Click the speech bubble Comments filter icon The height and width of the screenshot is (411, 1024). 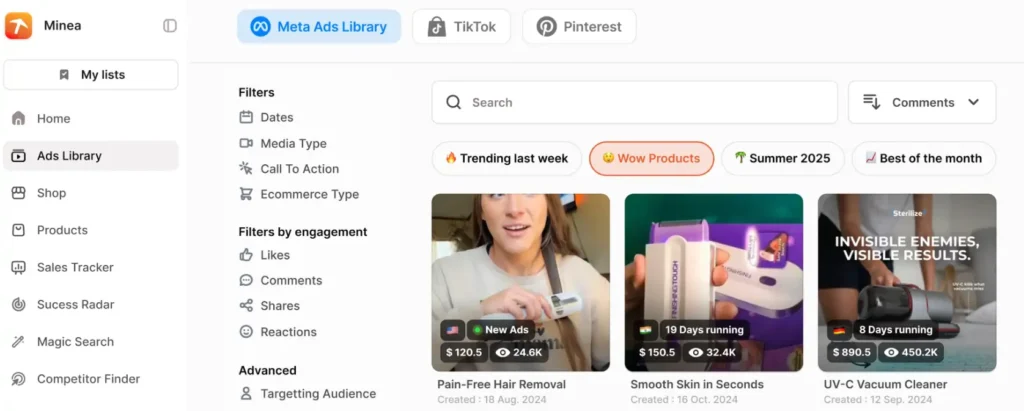[x=246, y=280]
